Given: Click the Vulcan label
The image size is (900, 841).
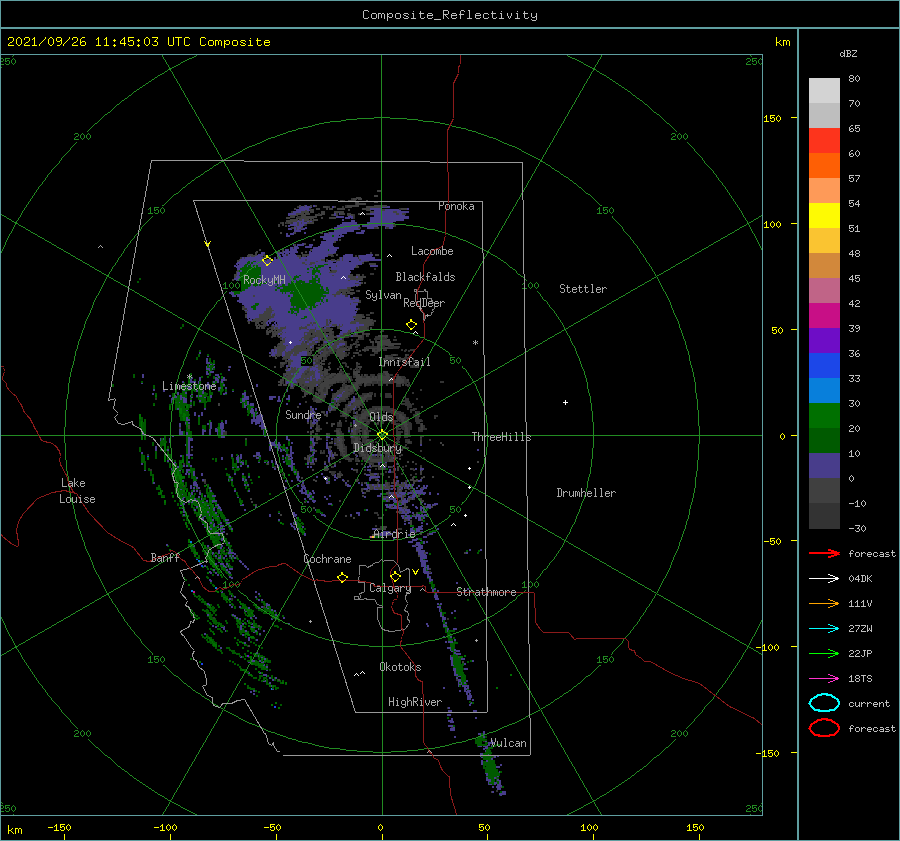Looking at the screenshot, I should tap(508, 743).
